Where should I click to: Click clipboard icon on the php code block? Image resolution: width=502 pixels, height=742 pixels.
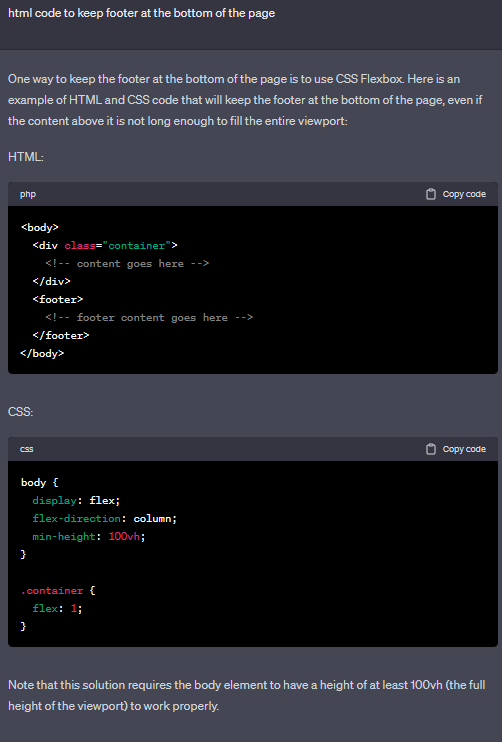[x=431, y=194]
